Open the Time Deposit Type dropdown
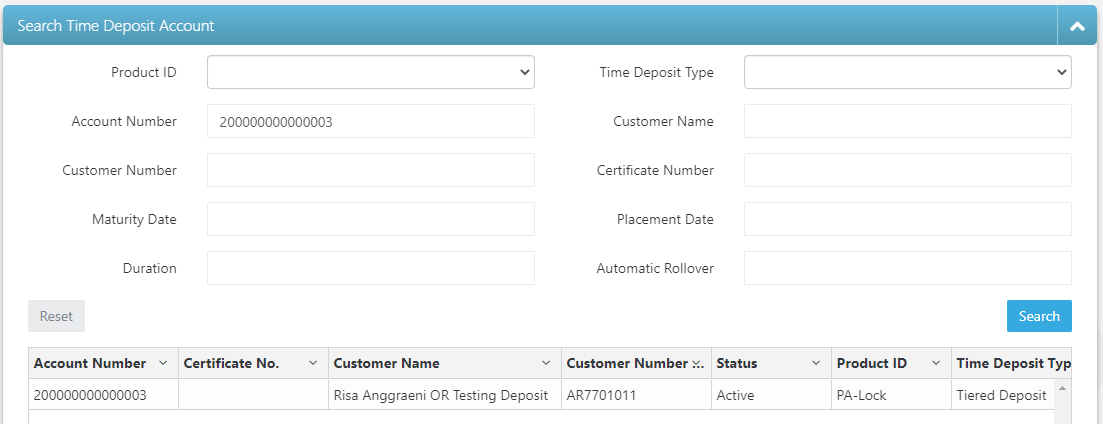Screen dimensions: 1103x424 pyautogui.click(x=907, y=72)
